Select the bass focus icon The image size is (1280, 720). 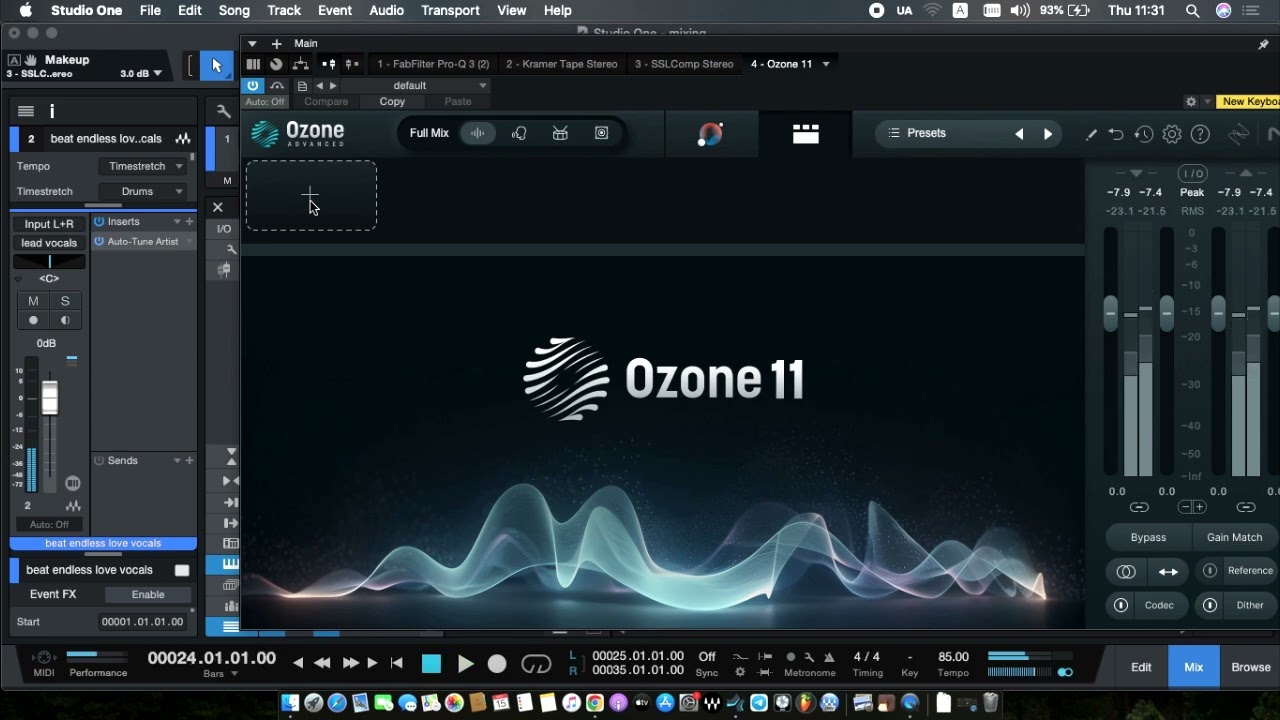tap(601, 133)
